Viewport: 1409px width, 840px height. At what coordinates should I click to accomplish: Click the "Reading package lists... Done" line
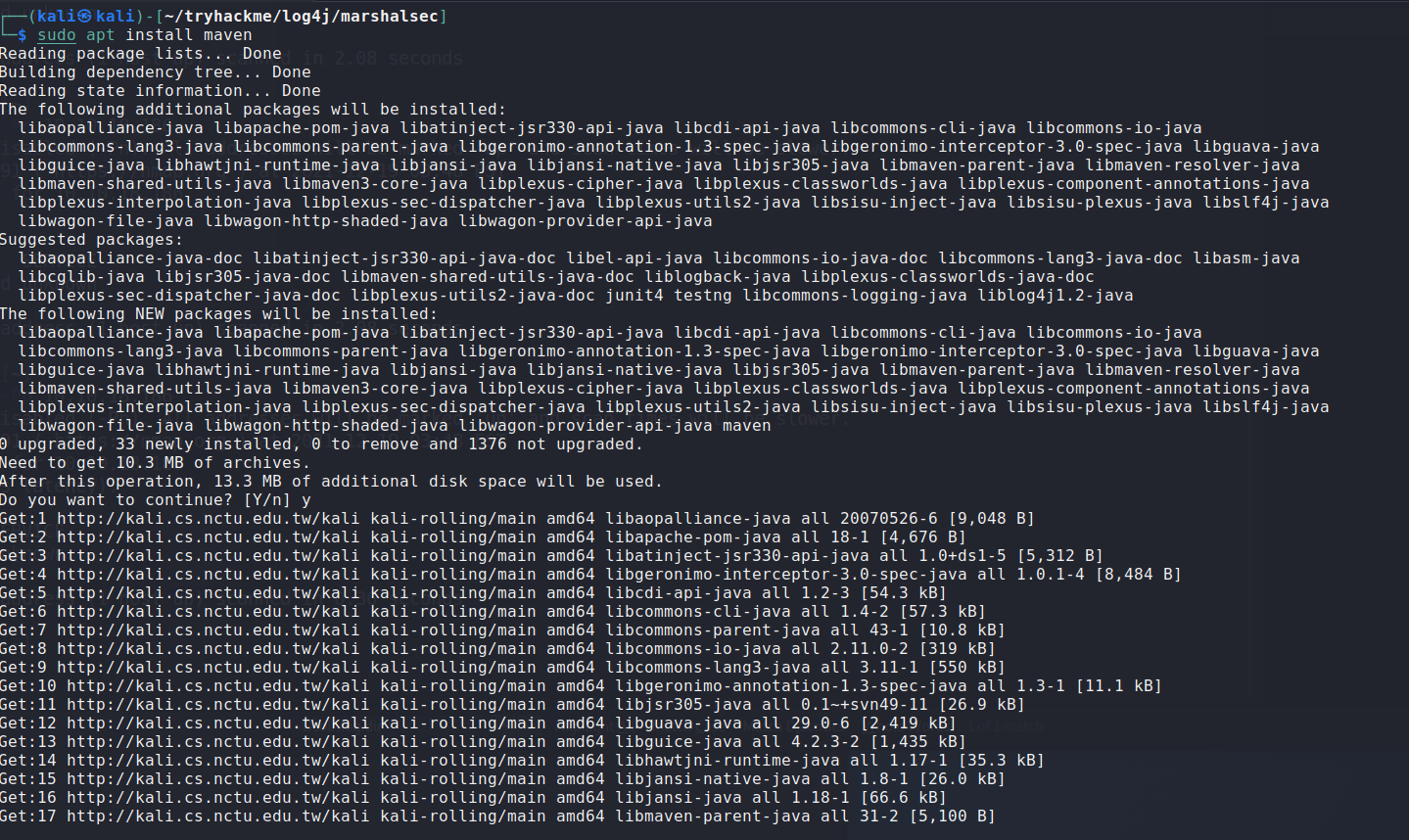click(x=140, y=54)
